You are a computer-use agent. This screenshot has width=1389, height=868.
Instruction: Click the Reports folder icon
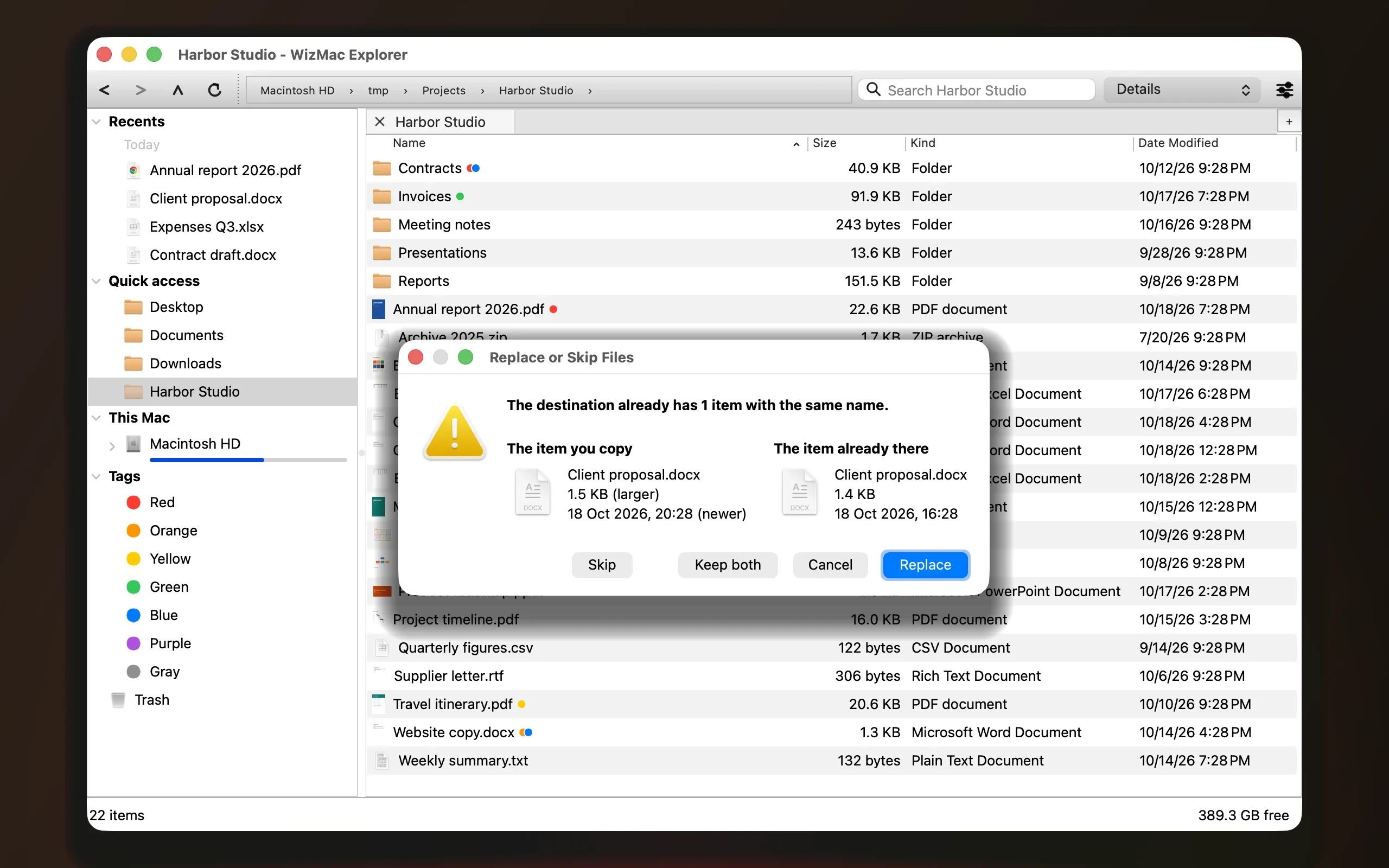pyautogui.click(x=381, y=282)
